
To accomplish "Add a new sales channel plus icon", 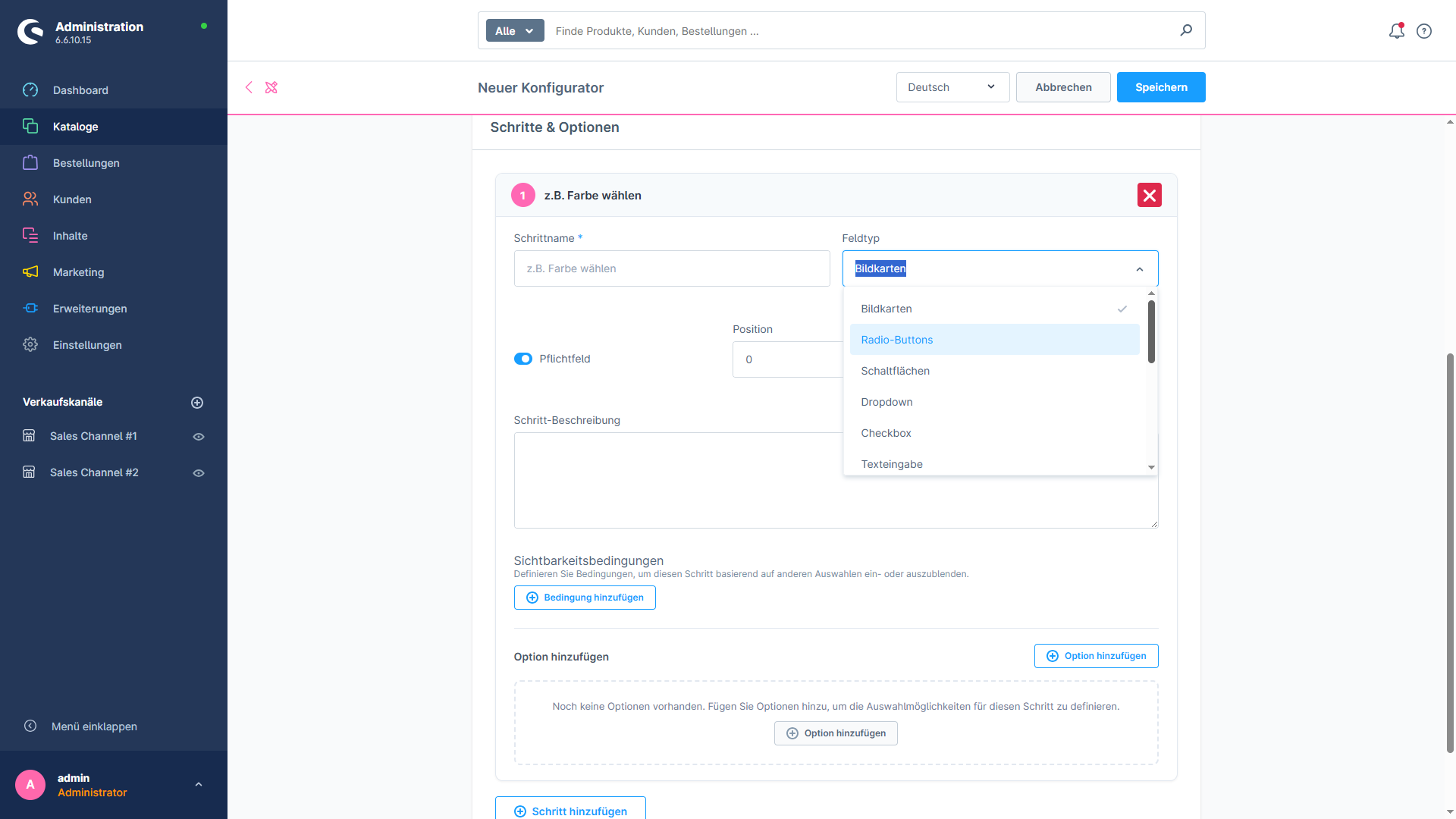I will [197, 403].
